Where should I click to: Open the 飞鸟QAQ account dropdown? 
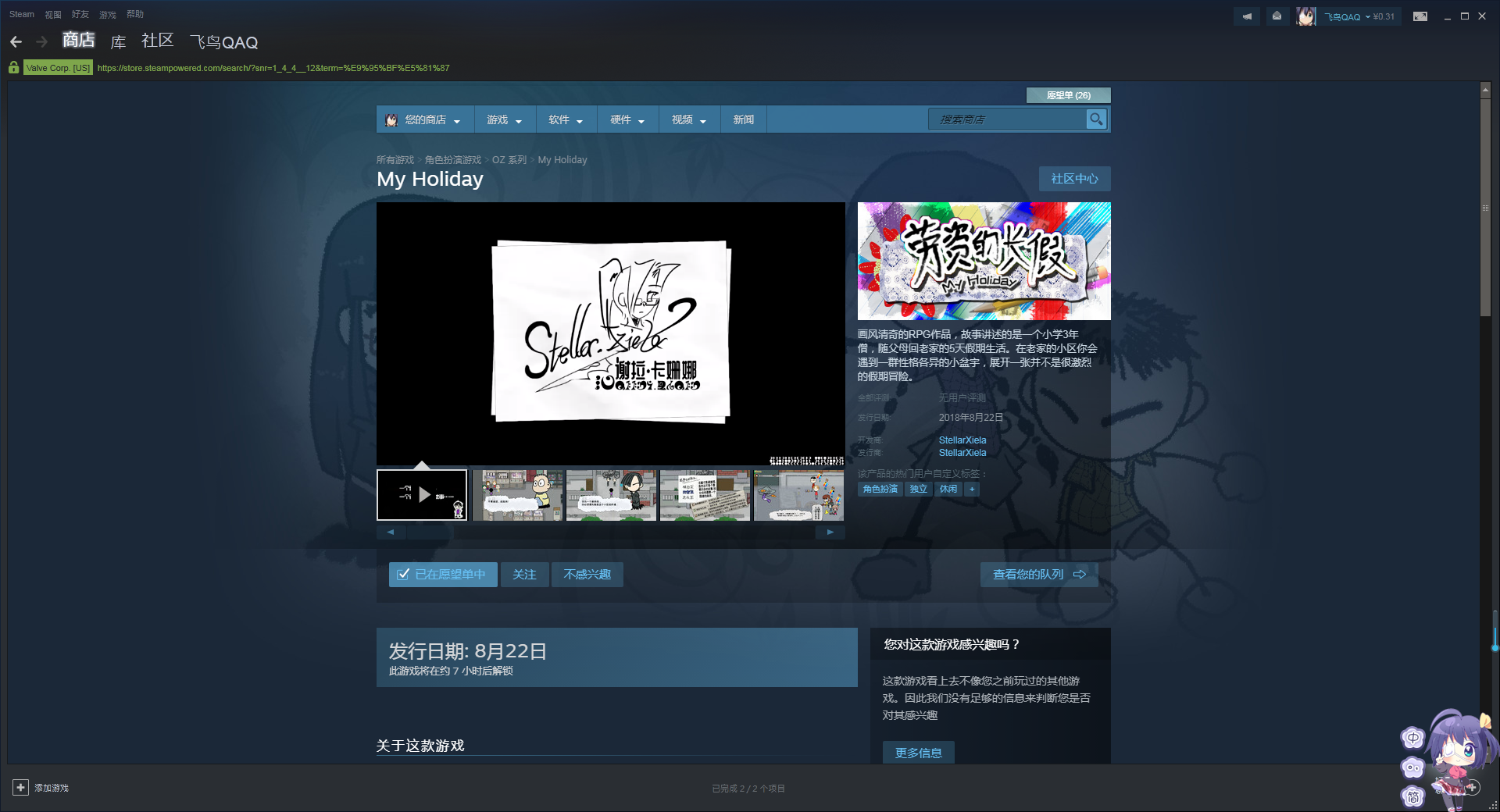[x=1359, y=16]
